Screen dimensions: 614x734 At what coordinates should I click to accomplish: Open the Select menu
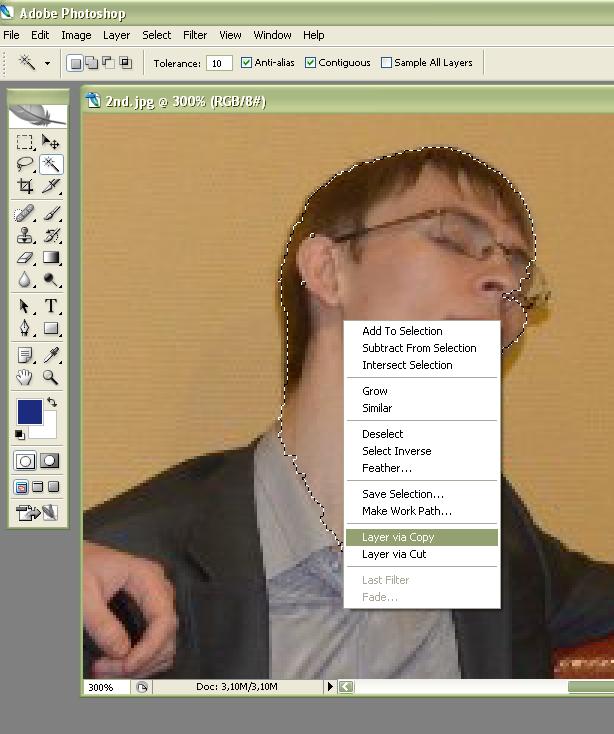pos(157,35)
